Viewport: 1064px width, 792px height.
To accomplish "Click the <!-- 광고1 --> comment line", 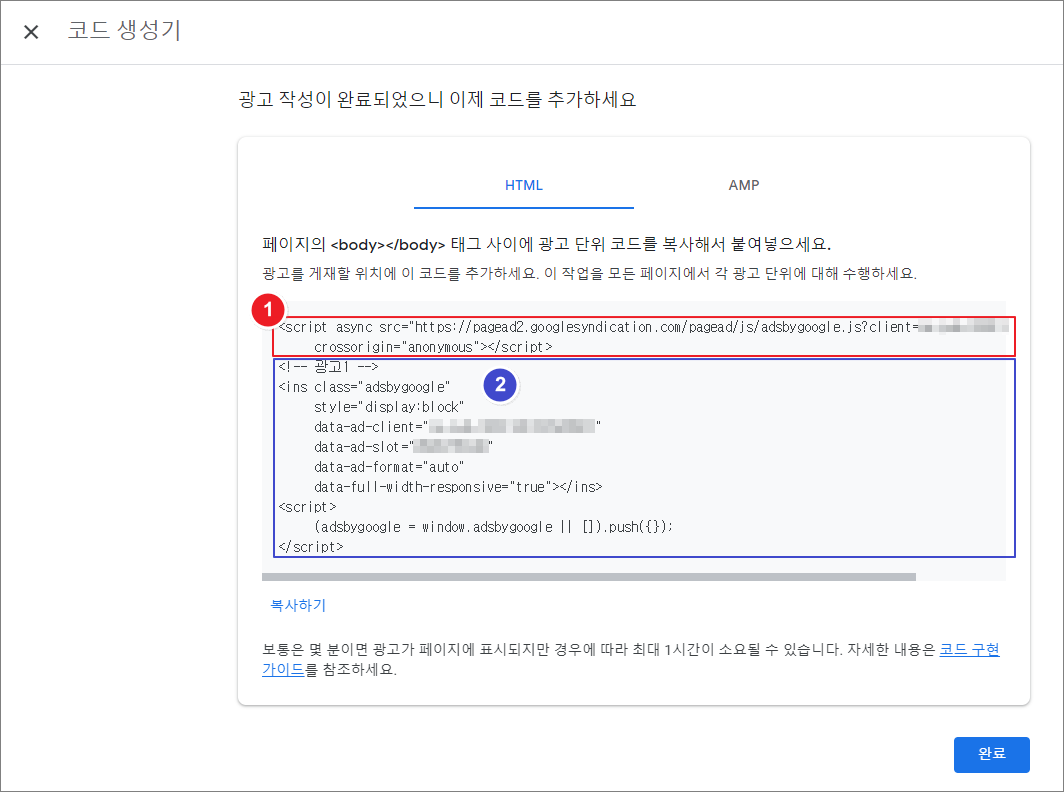I will point(328,366).
